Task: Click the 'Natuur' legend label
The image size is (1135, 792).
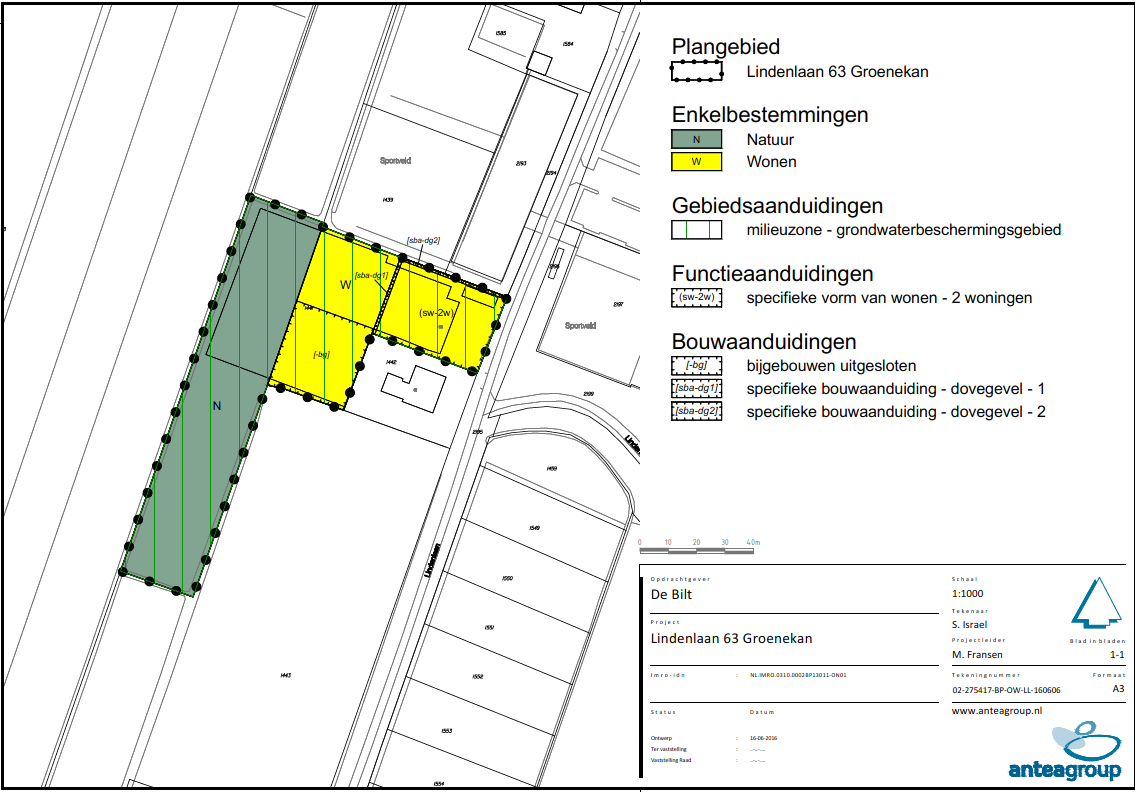Action: point(770,140)
